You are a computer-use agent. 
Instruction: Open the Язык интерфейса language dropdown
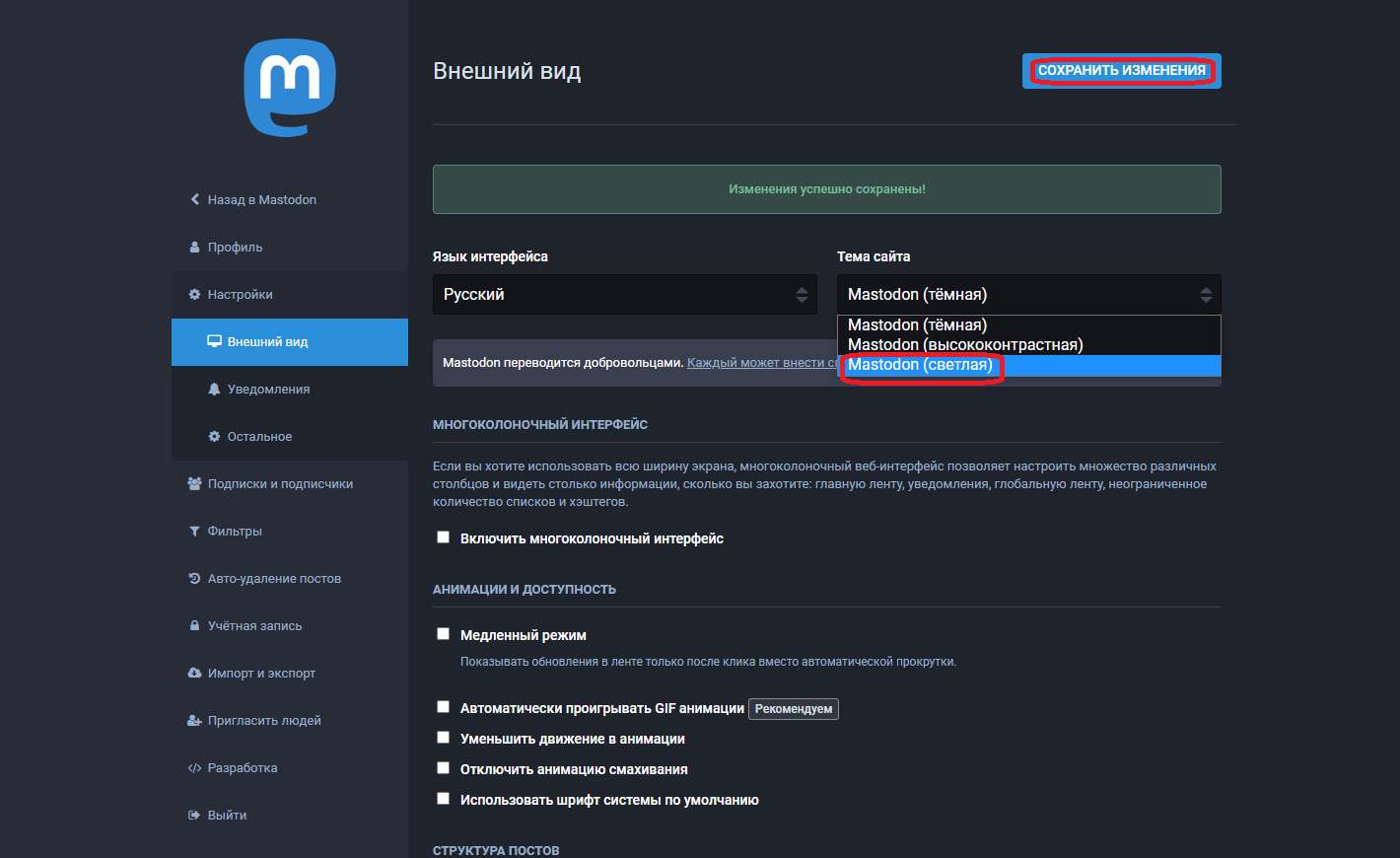(624, 295)
